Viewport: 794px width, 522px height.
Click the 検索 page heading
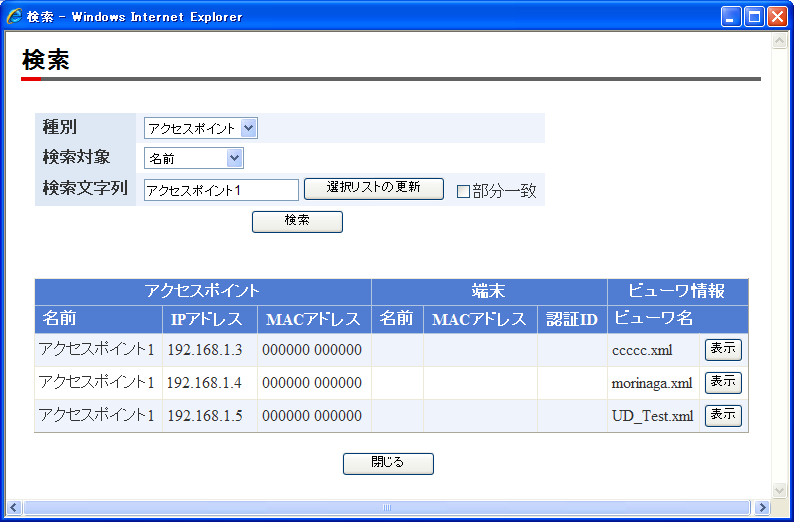point(46,60)
